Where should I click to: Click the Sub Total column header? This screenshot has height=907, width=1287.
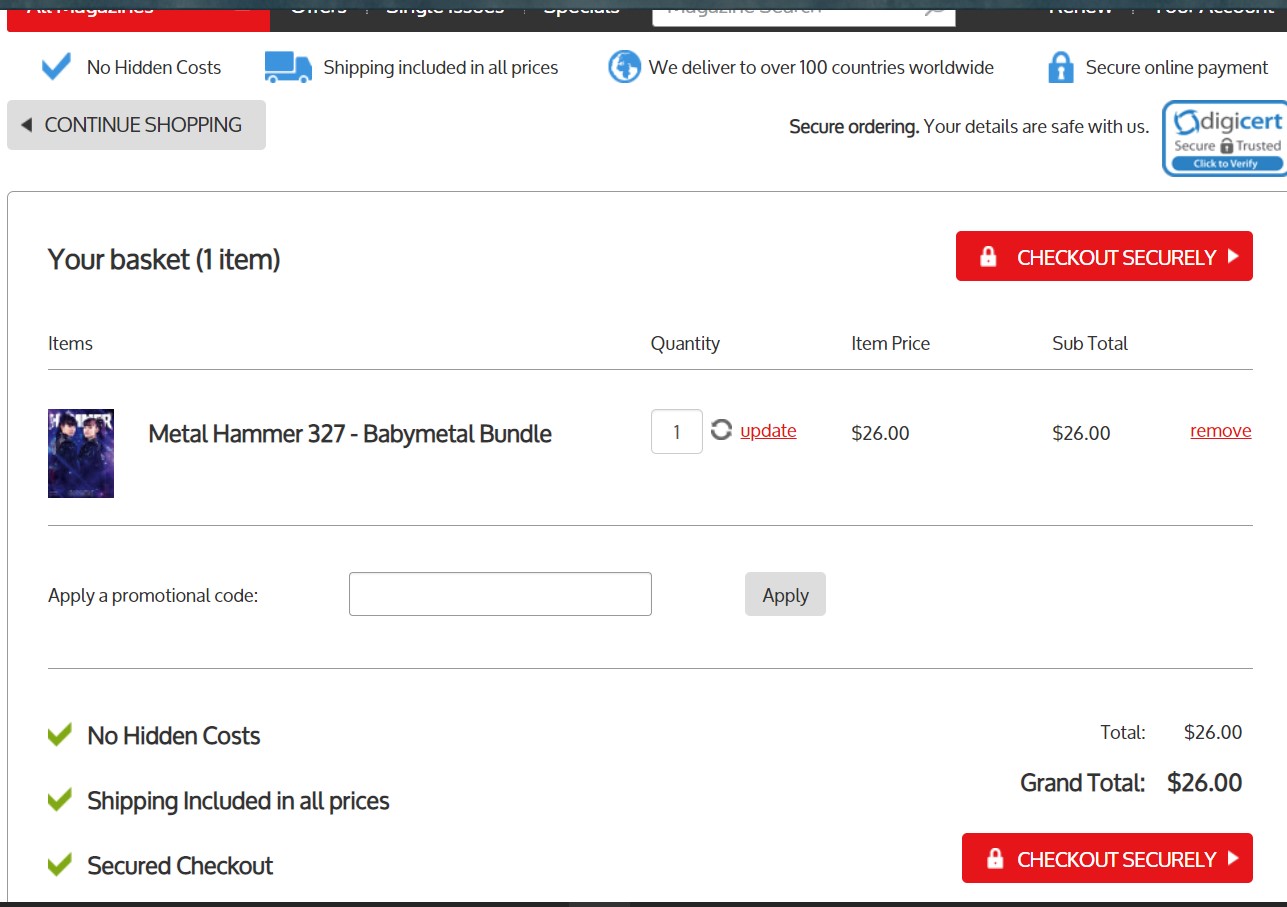point(1090,343)
